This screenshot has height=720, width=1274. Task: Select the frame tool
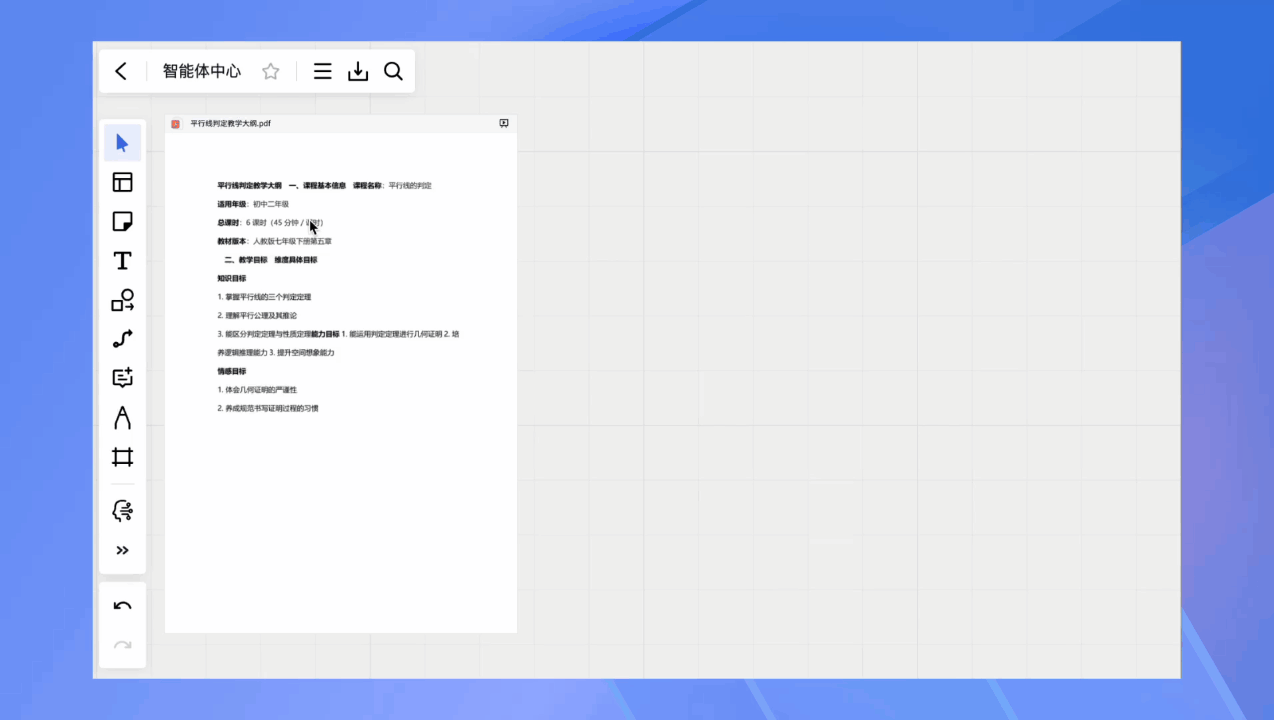(122, 457)
